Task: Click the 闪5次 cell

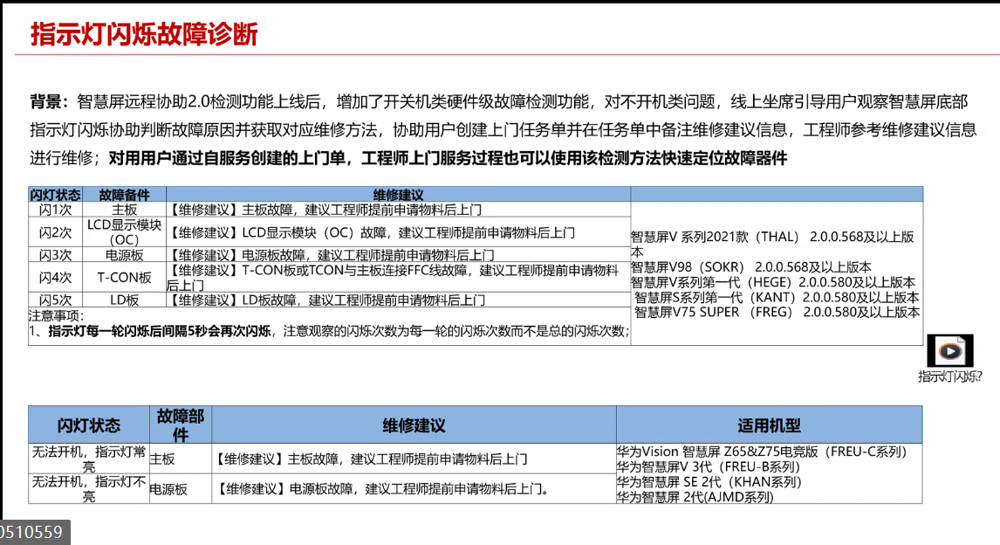Action: pyautogui.click(x=55, y=300)
